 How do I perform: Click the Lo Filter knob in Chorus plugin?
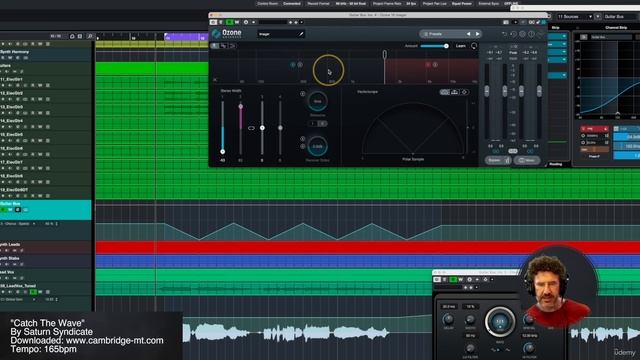[x=470, y=348]
